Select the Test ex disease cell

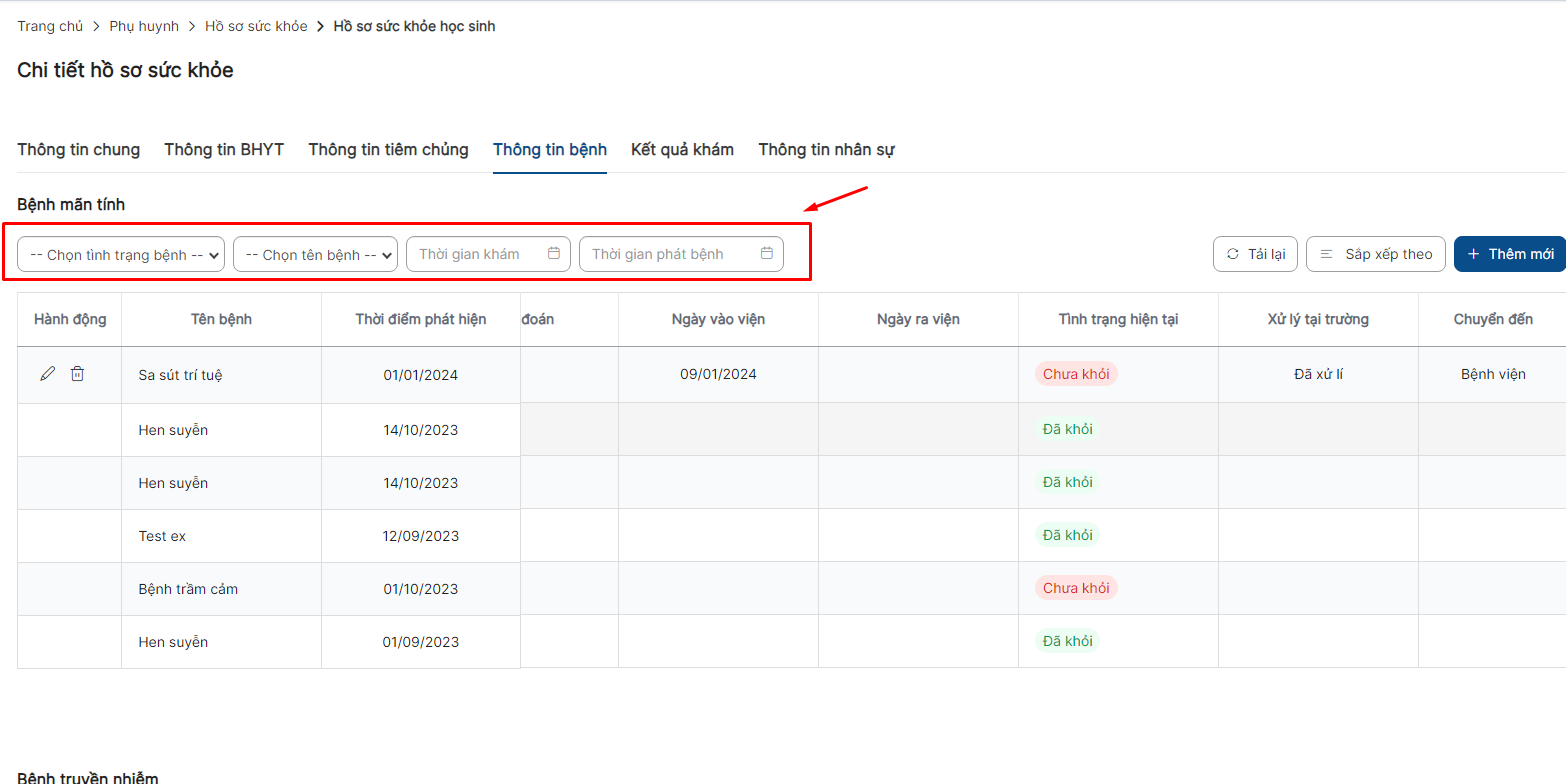point(221,536)
